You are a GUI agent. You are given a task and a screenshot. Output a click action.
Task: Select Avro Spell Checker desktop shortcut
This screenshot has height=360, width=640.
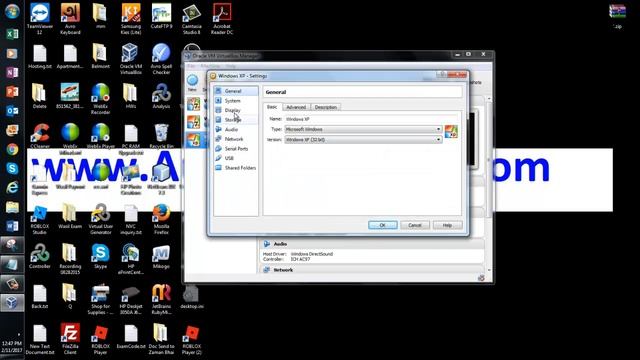coord(161,59)
